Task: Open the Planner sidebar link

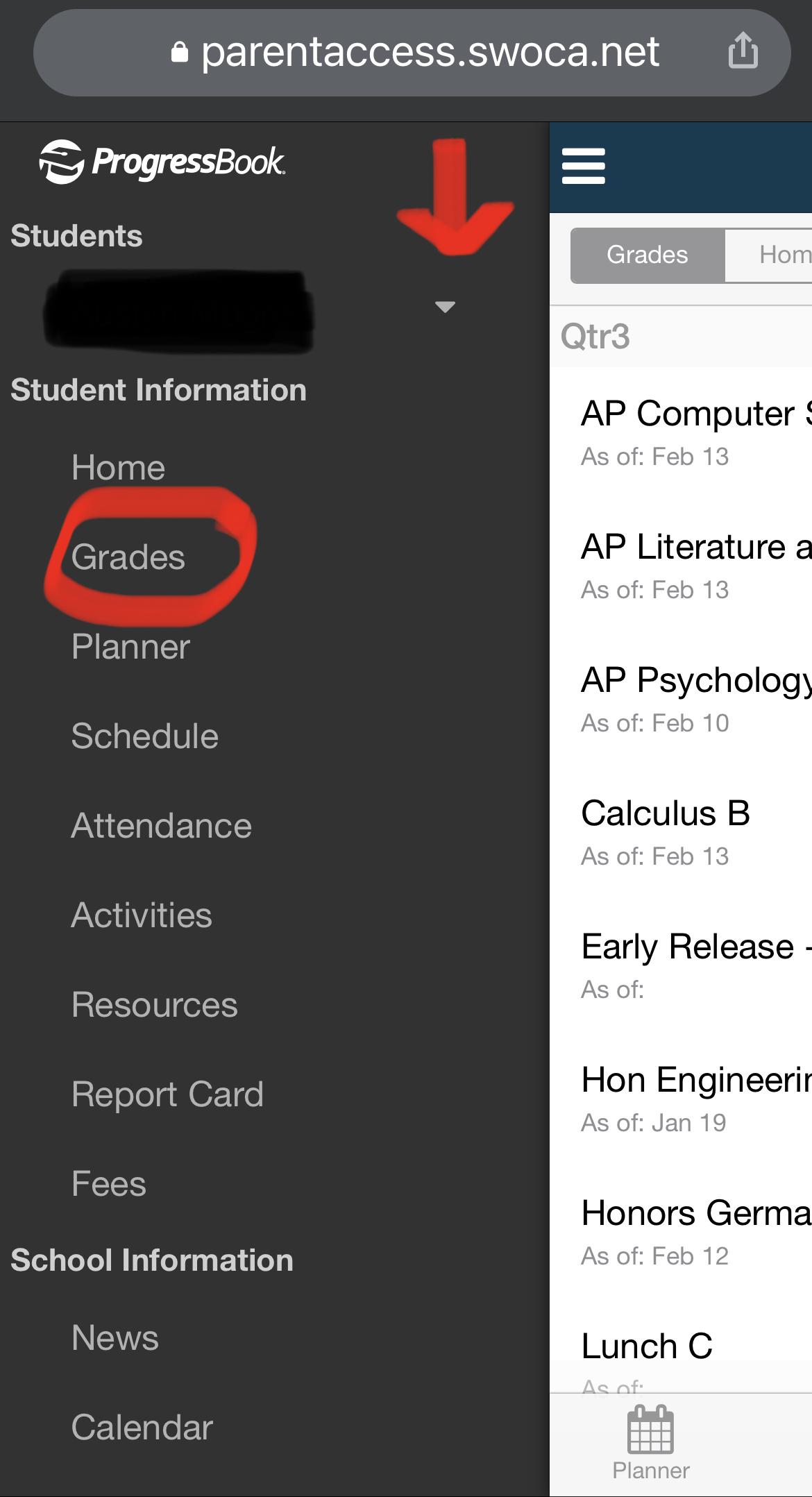Action: coord(130,646)
